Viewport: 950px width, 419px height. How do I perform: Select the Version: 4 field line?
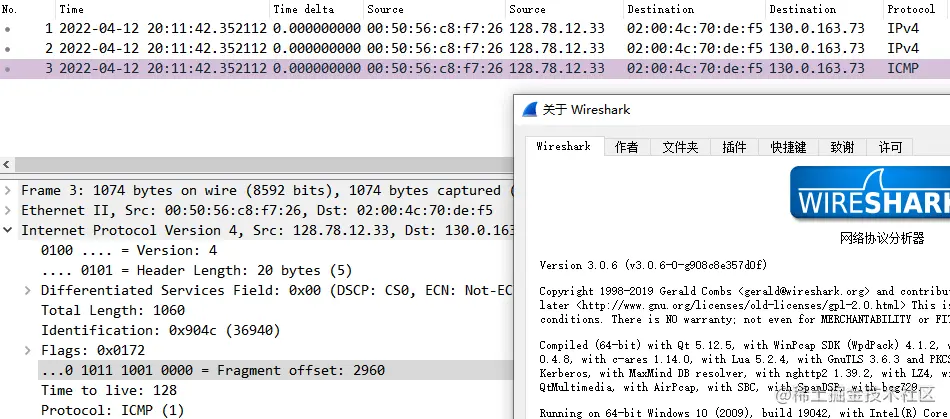(129, 251)
